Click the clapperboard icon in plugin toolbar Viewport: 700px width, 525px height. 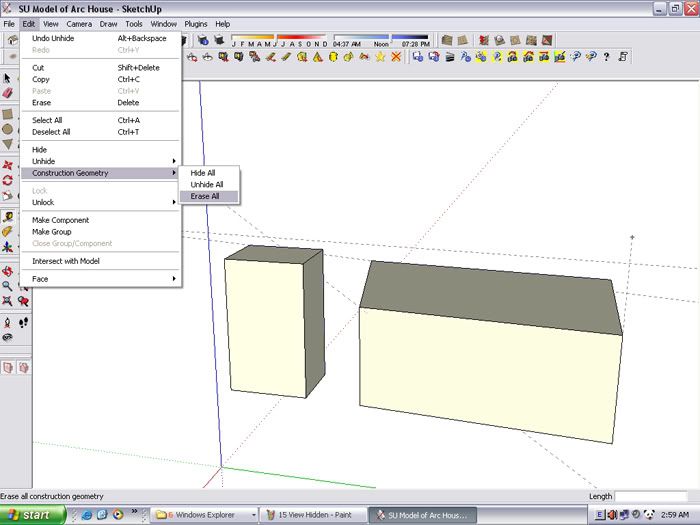tap(450, 57)
